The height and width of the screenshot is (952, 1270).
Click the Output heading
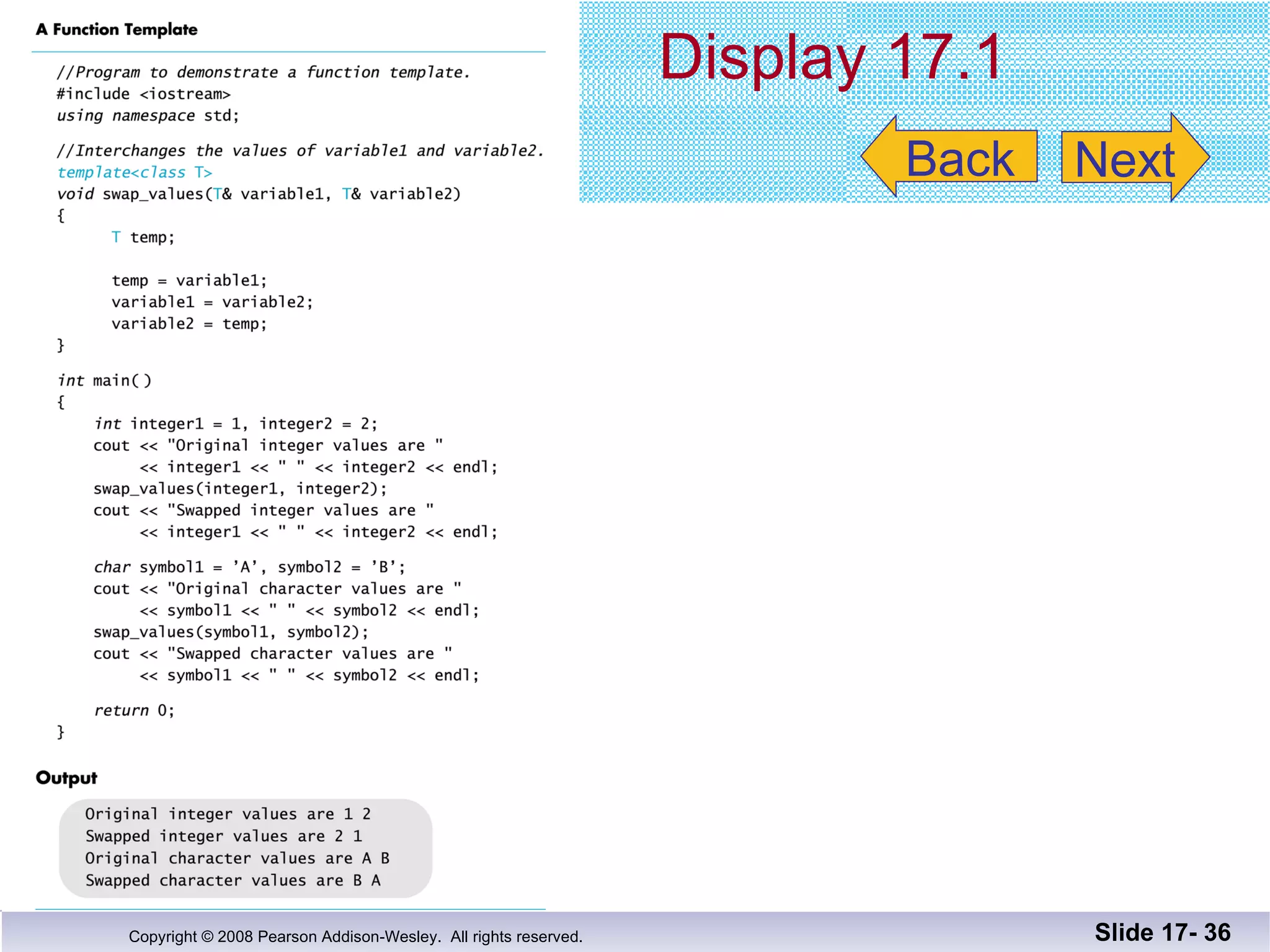[x=66, y=777]
